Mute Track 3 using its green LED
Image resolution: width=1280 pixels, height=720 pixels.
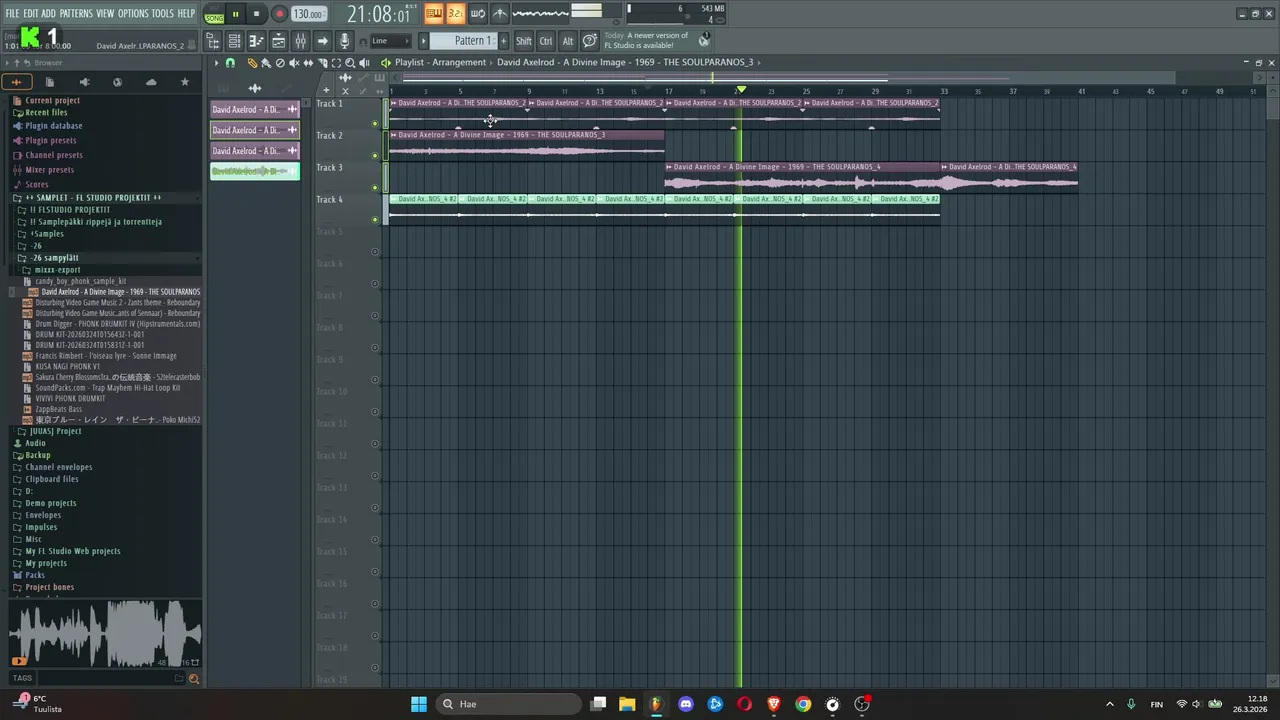pos(375,188)
